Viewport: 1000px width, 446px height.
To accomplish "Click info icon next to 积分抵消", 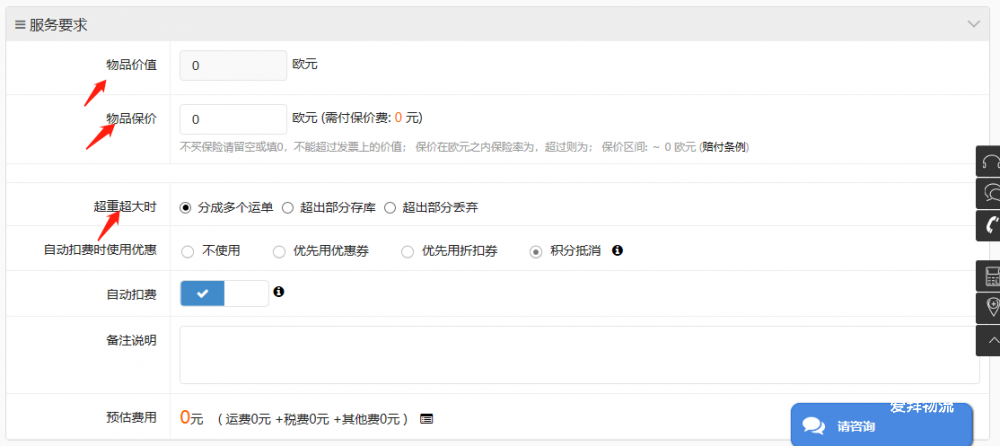I will coord(617,250).
